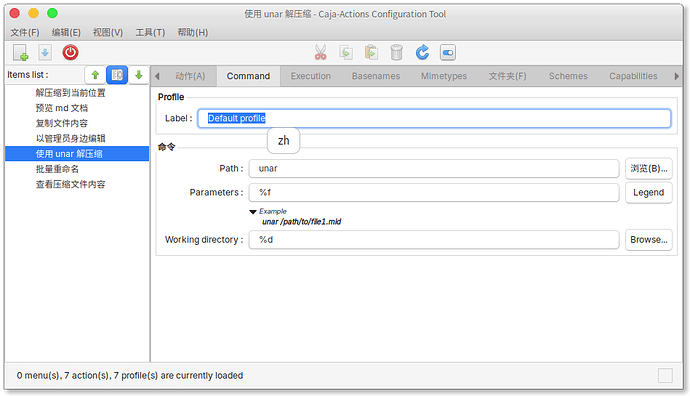The width and height of the screenshot is (690, 396).
Task: Click the Parameters input field
Action: (x=434, y=193)
